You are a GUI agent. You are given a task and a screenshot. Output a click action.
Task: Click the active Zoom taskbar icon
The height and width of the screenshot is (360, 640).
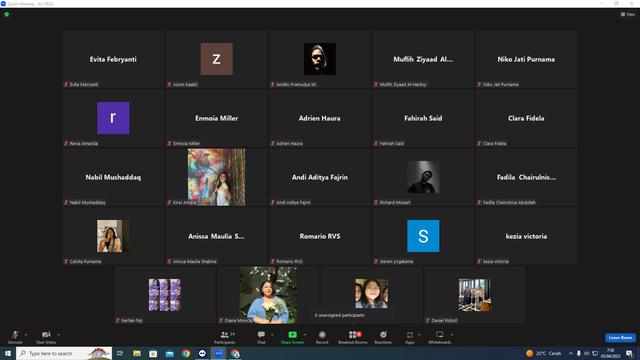(x=219, y=353)
